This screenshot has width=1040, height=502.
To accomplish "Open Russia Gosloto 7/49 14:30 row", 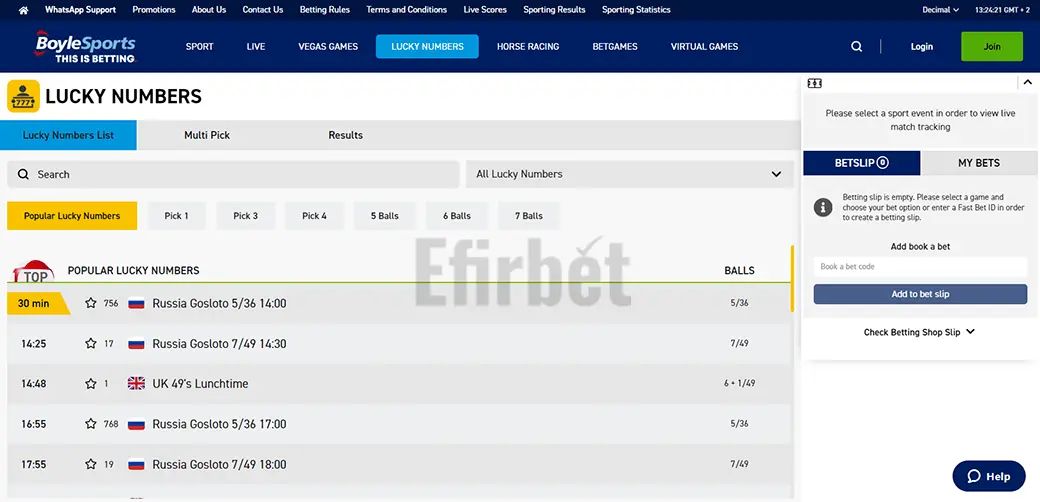I will pyautogui.click(x=399, y=344).
